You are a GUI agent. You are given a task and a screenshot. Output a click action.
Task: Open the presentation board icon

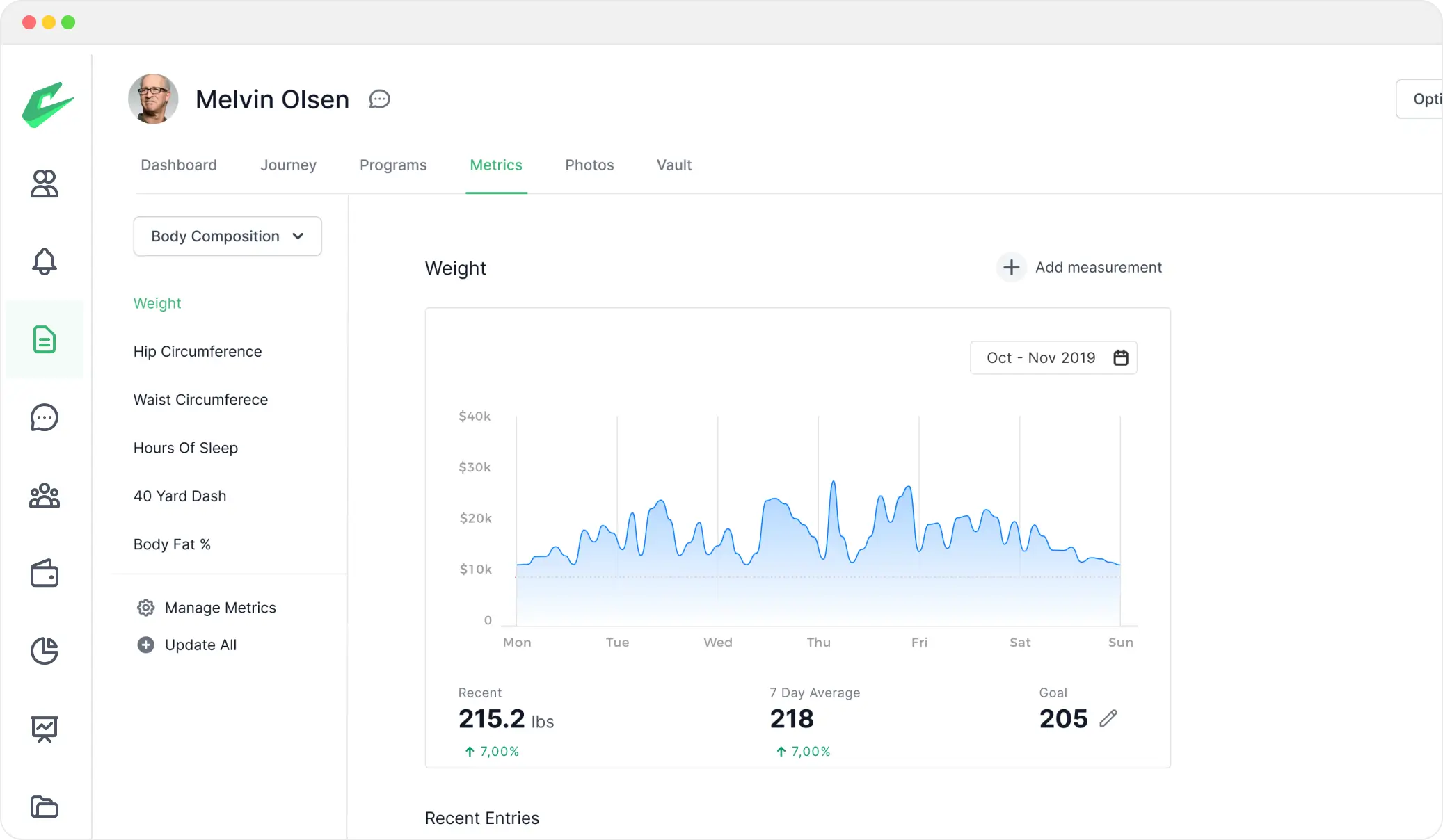45,729
